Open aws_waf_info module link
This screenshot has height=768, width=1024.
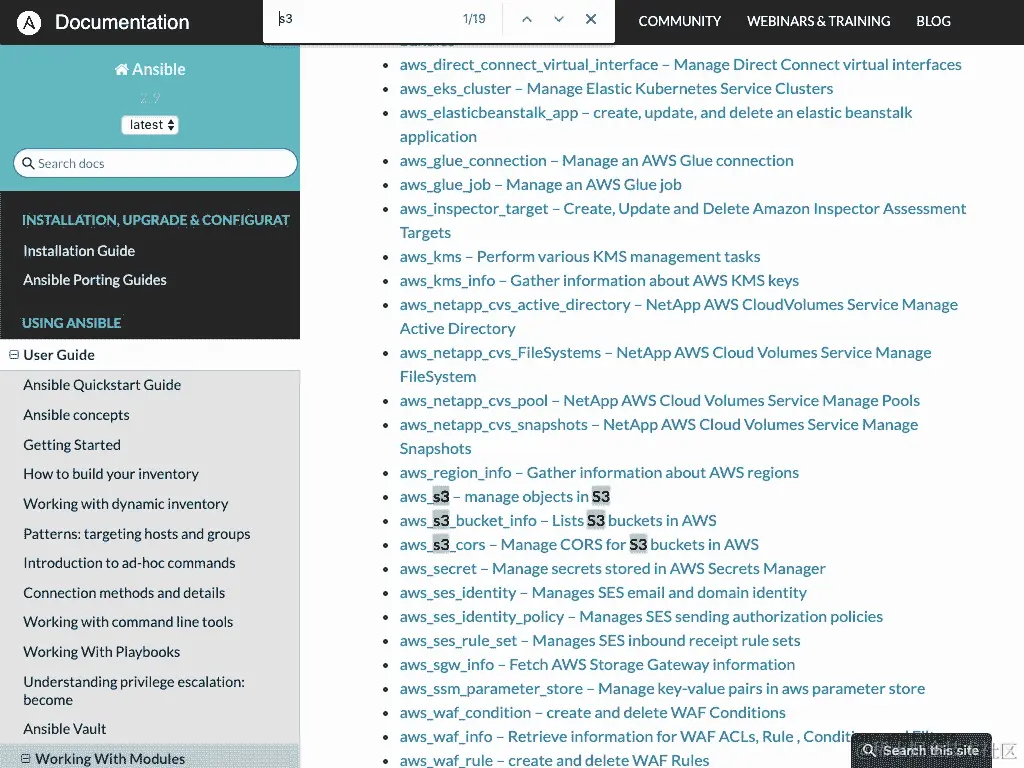pos(626,737)
